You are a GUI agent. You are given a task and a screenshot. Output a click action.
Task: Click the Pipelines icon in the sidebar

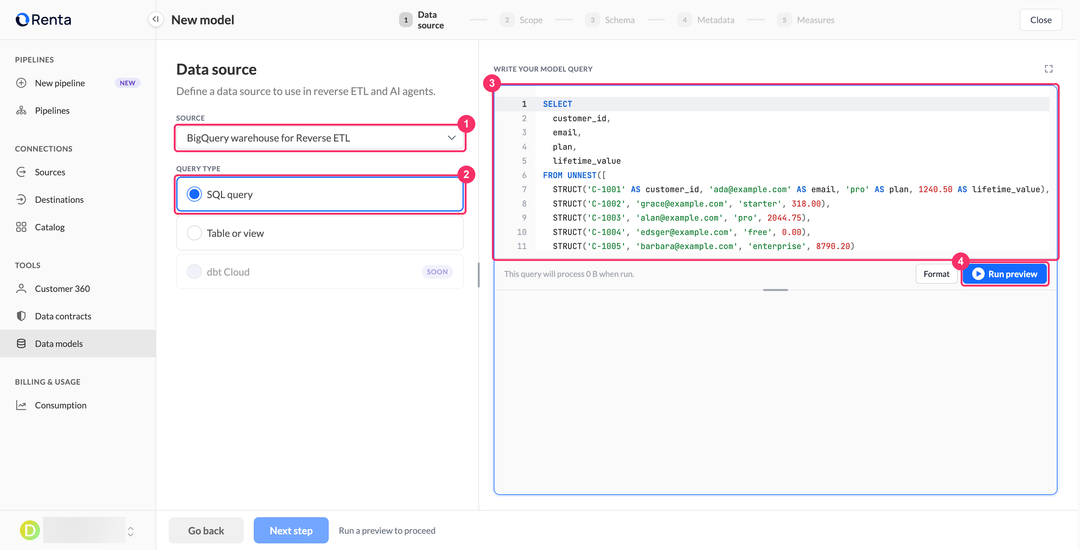(21, 111)
